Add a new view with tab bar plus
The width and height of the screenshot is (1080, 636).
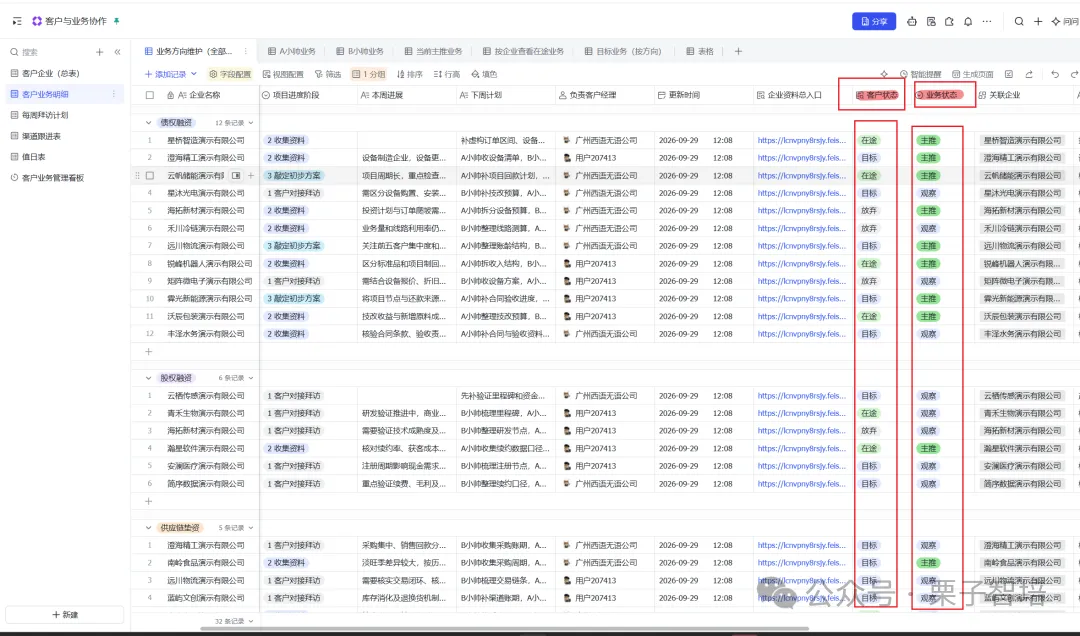[x=738, y=51]
